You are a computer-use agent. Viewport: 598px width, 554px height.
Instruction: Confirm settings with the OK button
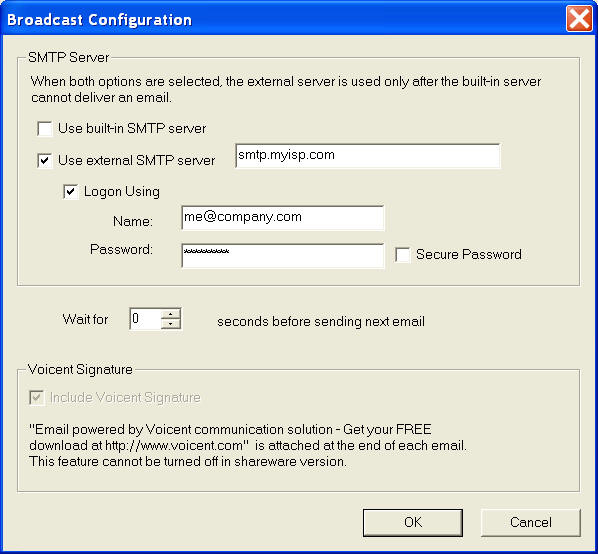pyautogui.click(x=413, y=522)
